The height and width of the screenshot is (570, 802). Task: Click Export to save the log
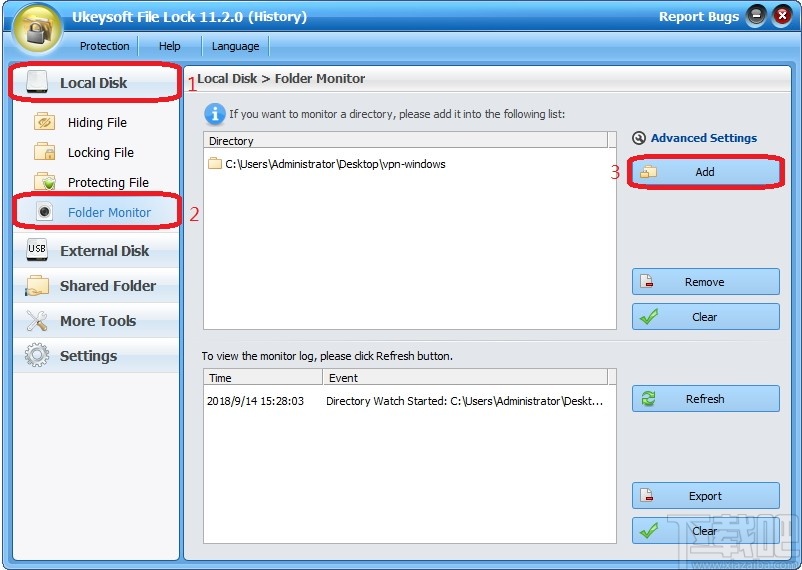pyautogui.click(x=706, y=495)
